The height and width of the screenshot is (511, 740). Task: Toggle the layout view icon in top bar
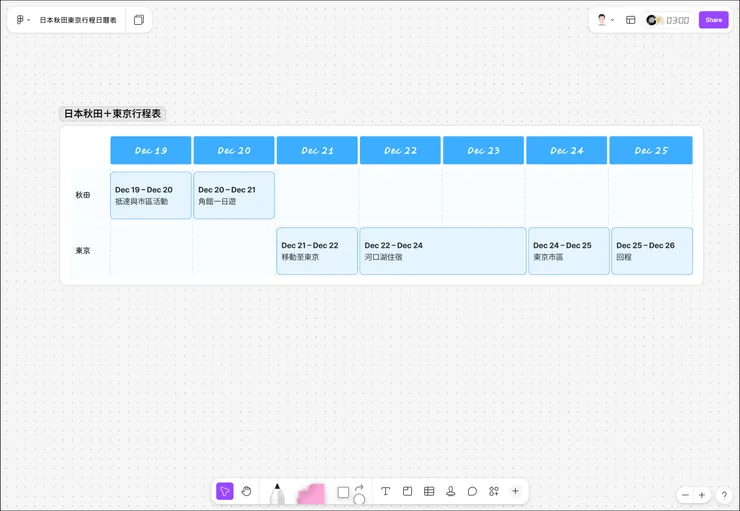tap(631, 20)
